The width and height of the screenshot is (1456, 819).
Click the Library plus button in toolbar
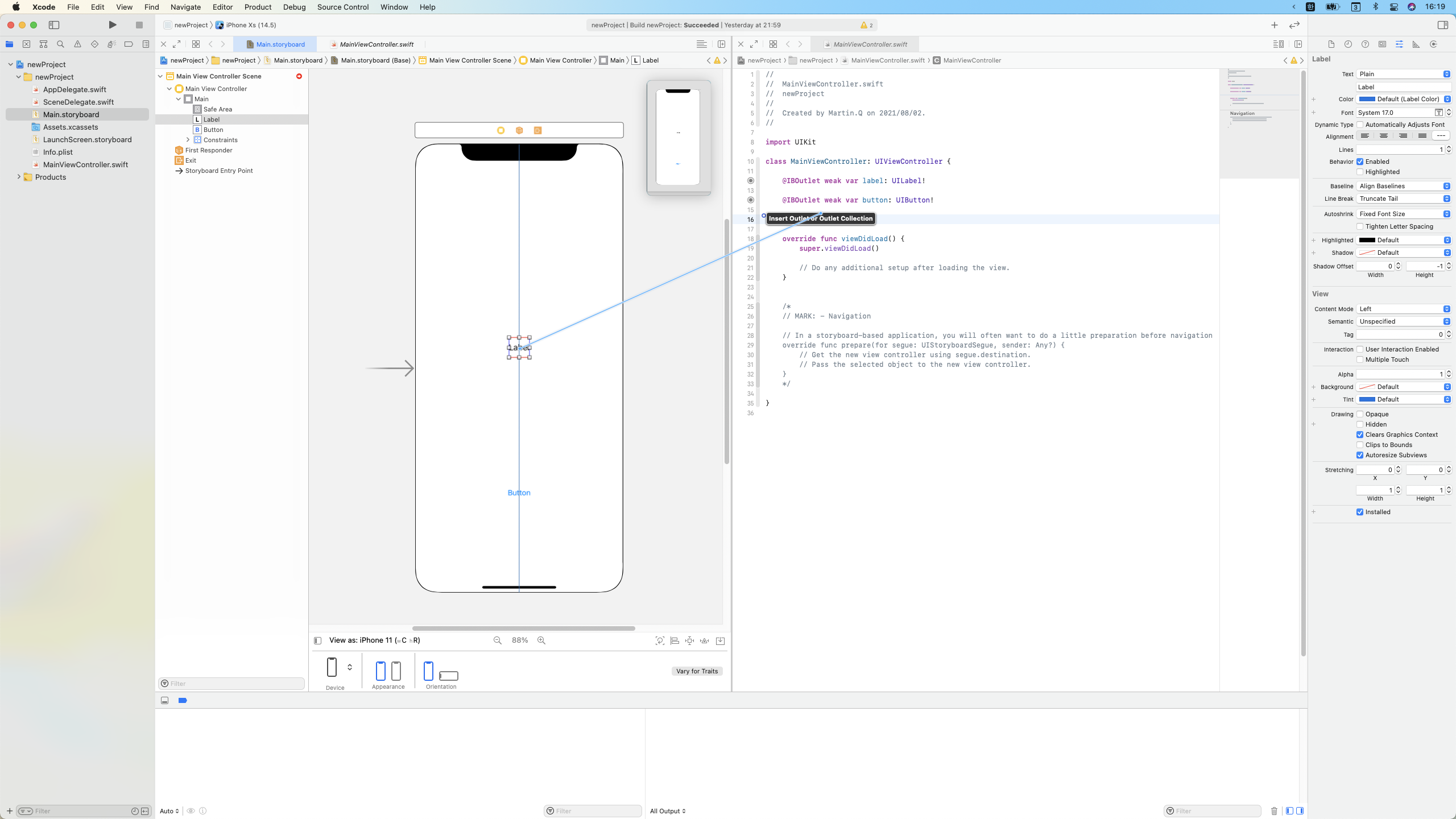[1274, 25]
